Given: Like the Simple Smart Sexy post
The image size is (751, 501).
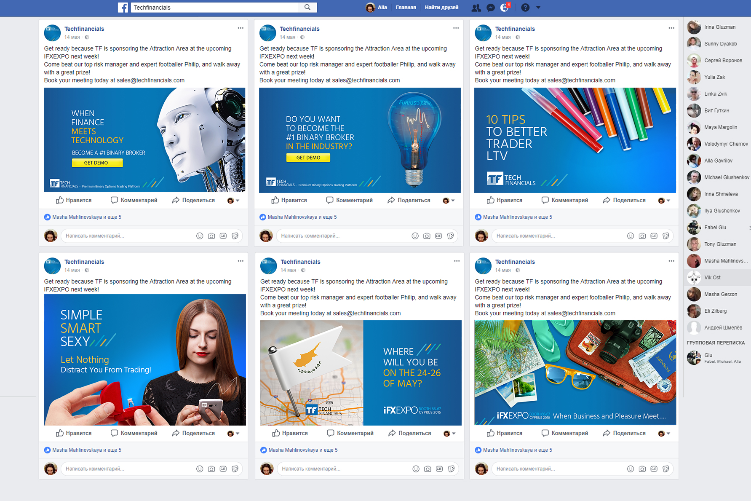Looking at the screenshot, I should [x=73, y=433].
